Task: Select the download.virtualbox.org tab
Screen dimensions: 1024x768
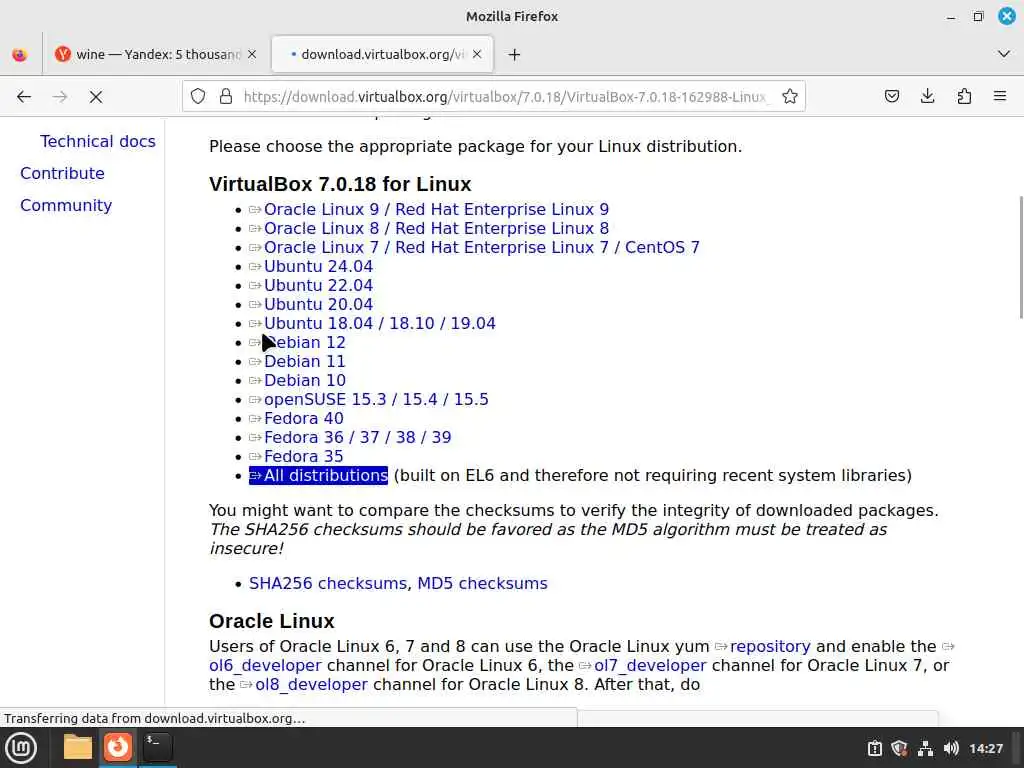Action: 382,54
